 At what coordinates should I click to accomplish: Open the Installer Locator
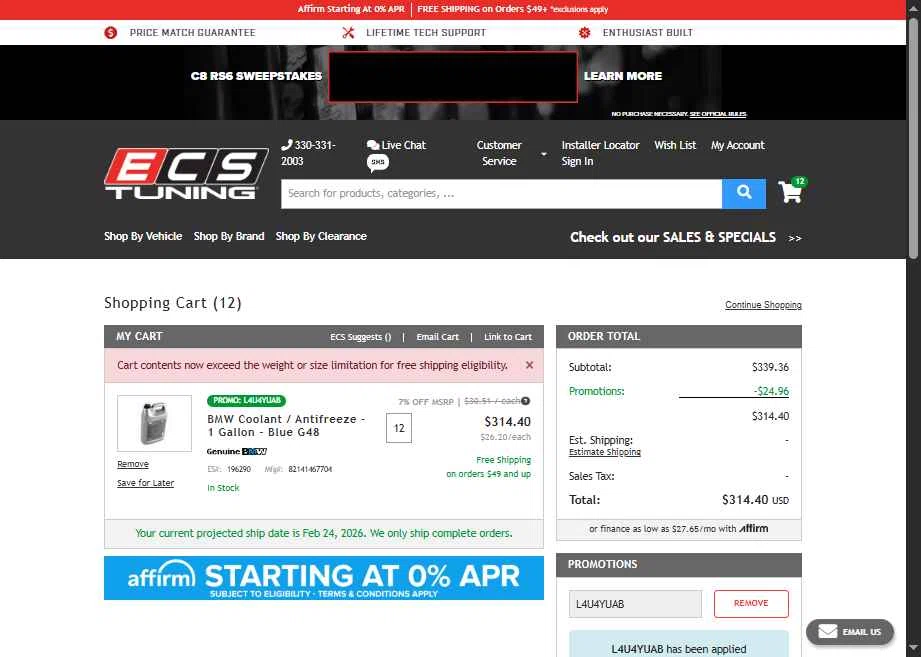pos(600,145)
